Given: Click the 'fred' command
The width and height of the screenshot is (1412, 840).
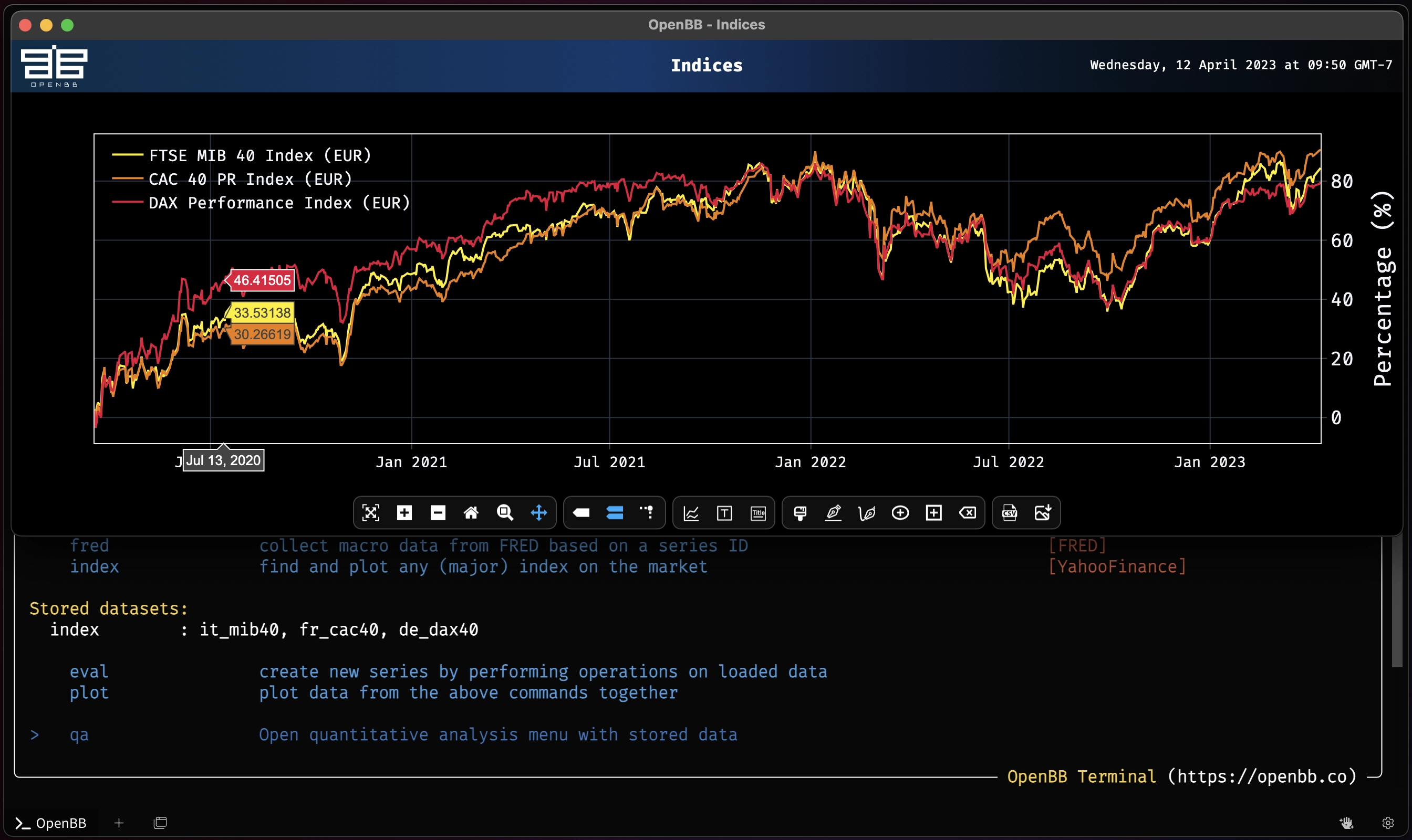Looking at the screenshot, I should tap(89, 545).
